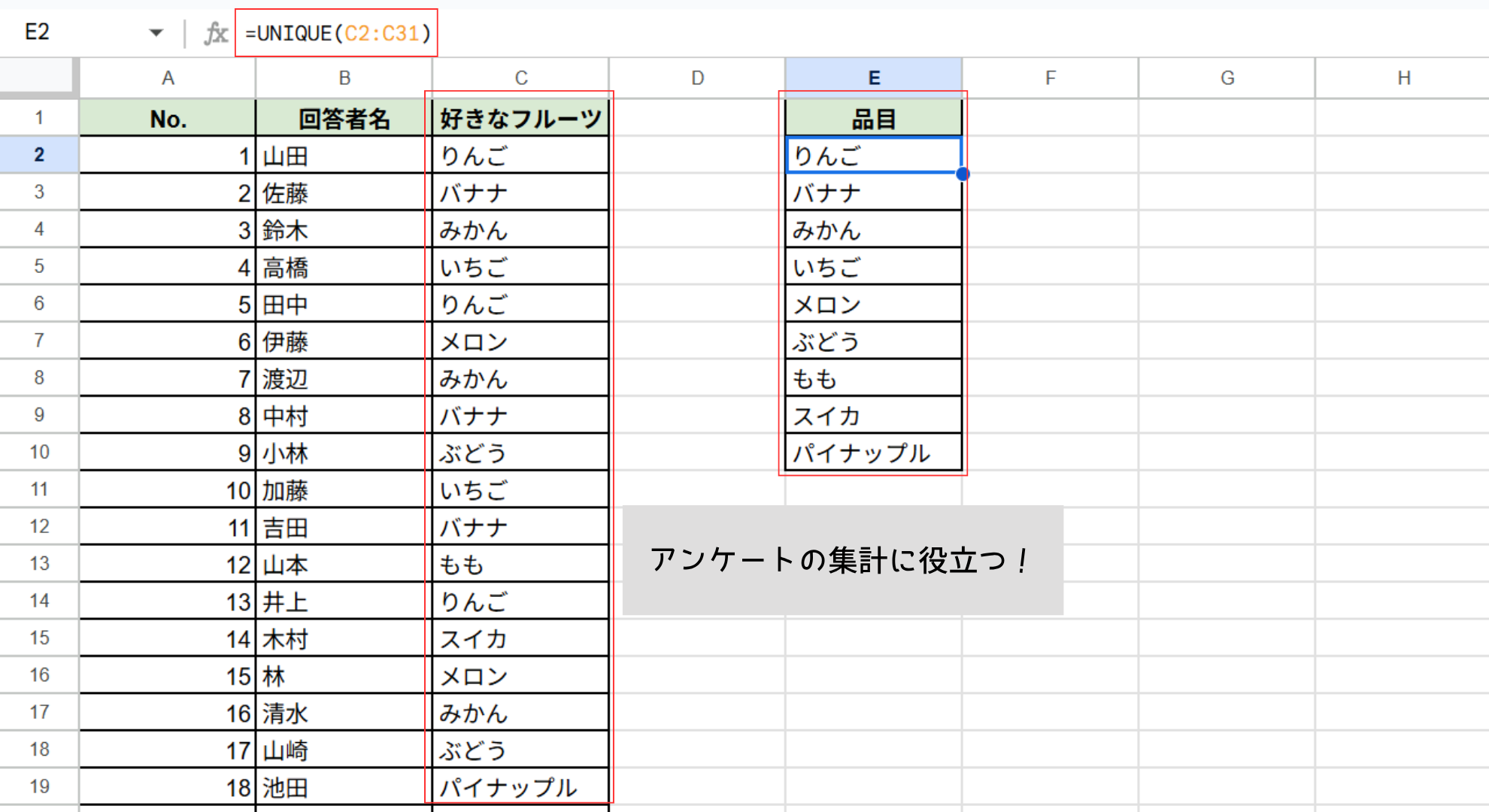Select the name cell 佐藤
Screen dimensions: 1489x812
click(x=344, y=192)
